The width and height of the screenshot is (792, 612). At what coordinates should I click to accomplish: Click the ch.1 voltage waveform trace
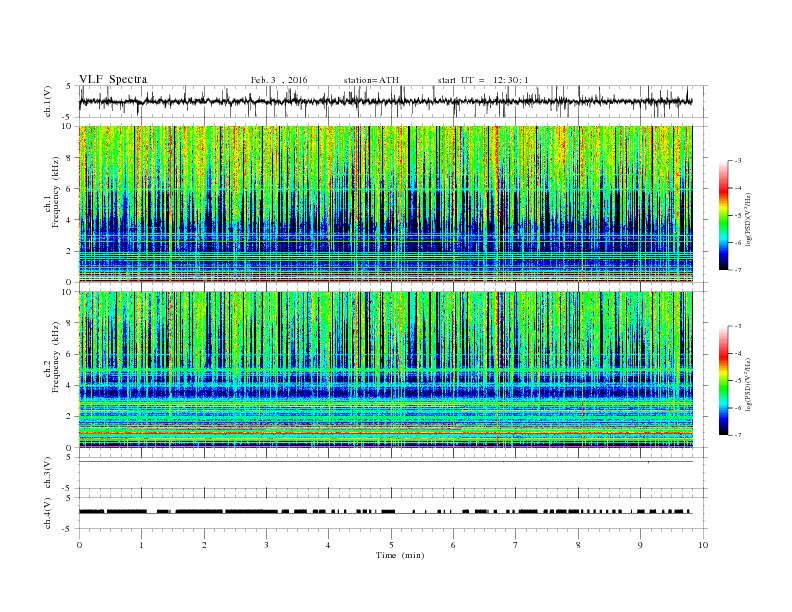[385, 101]
